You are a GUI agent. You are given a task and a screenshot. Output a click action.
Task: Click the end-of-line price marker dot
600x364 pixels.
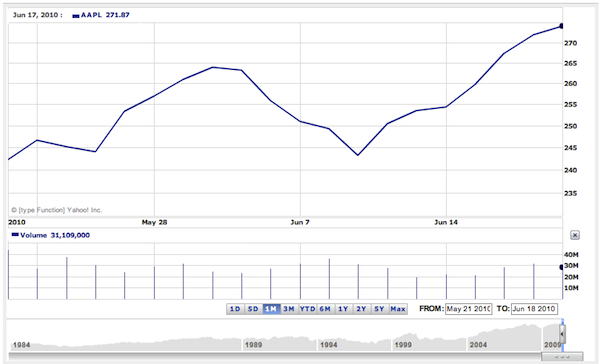[x=561, y=26]
